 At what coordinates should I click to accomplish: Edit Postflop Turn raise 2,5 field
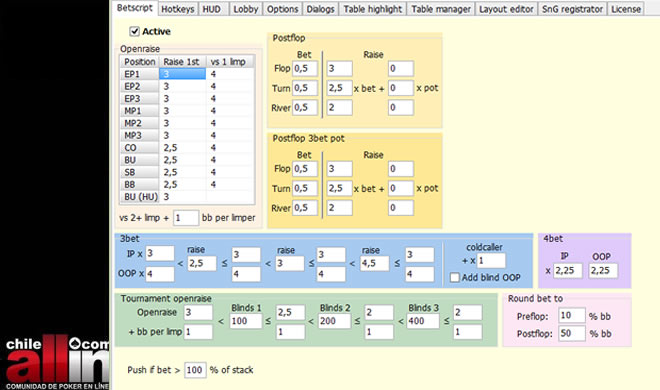[340, 88]
